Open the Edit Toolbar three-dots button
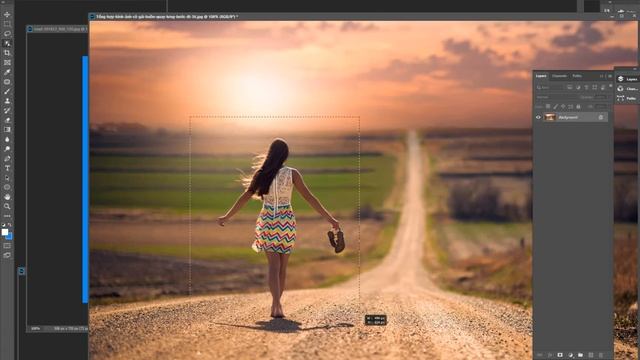Image resolution: width=640 pixels, height=360 pixels. (x=7, y=216)
